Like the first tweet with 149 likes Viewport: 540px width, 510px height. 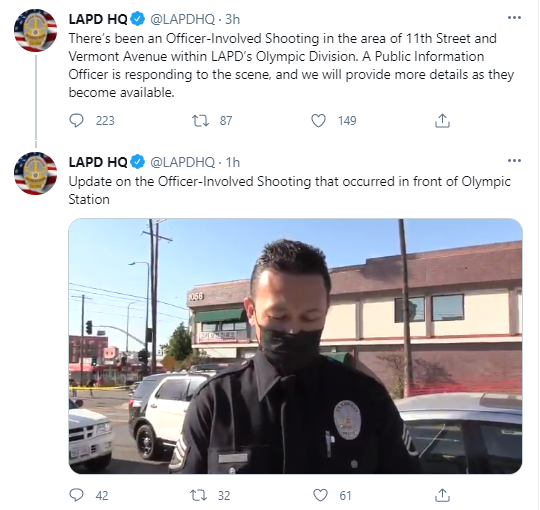click(318, 121)
